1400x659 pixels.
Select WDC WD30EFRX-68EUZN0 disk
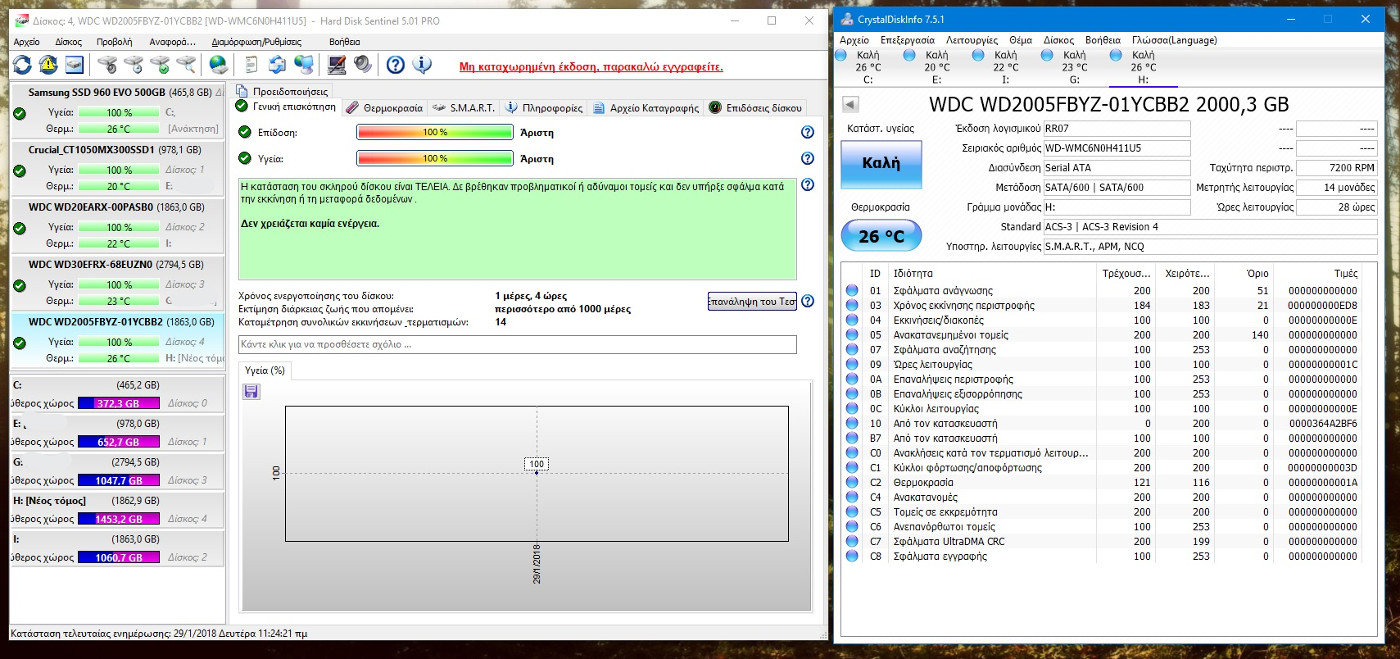pyautogui.click(x=117, y=284)
